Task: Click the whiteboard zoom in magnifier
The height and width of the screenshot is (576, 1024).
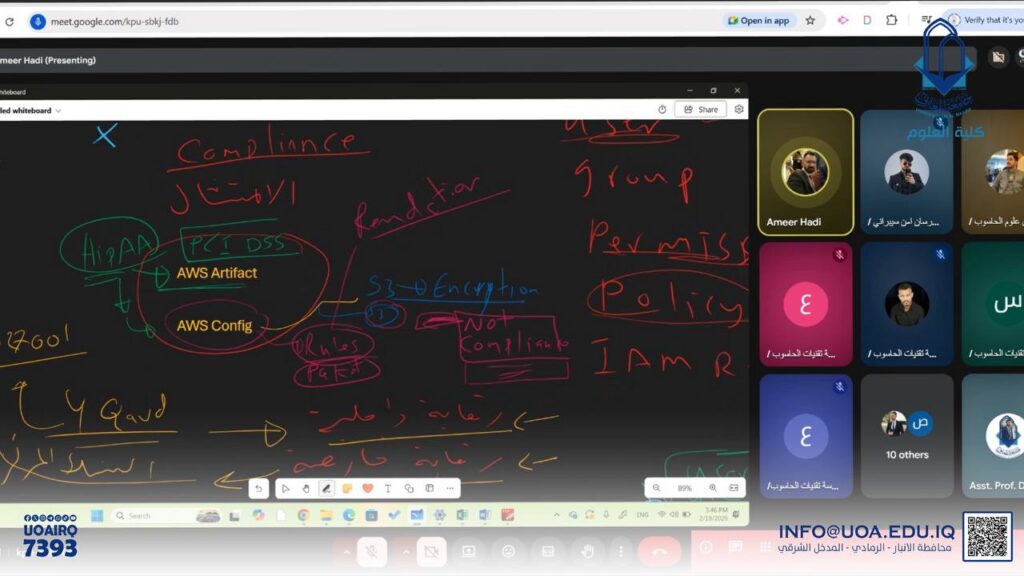Action: [x=713, y=488]
